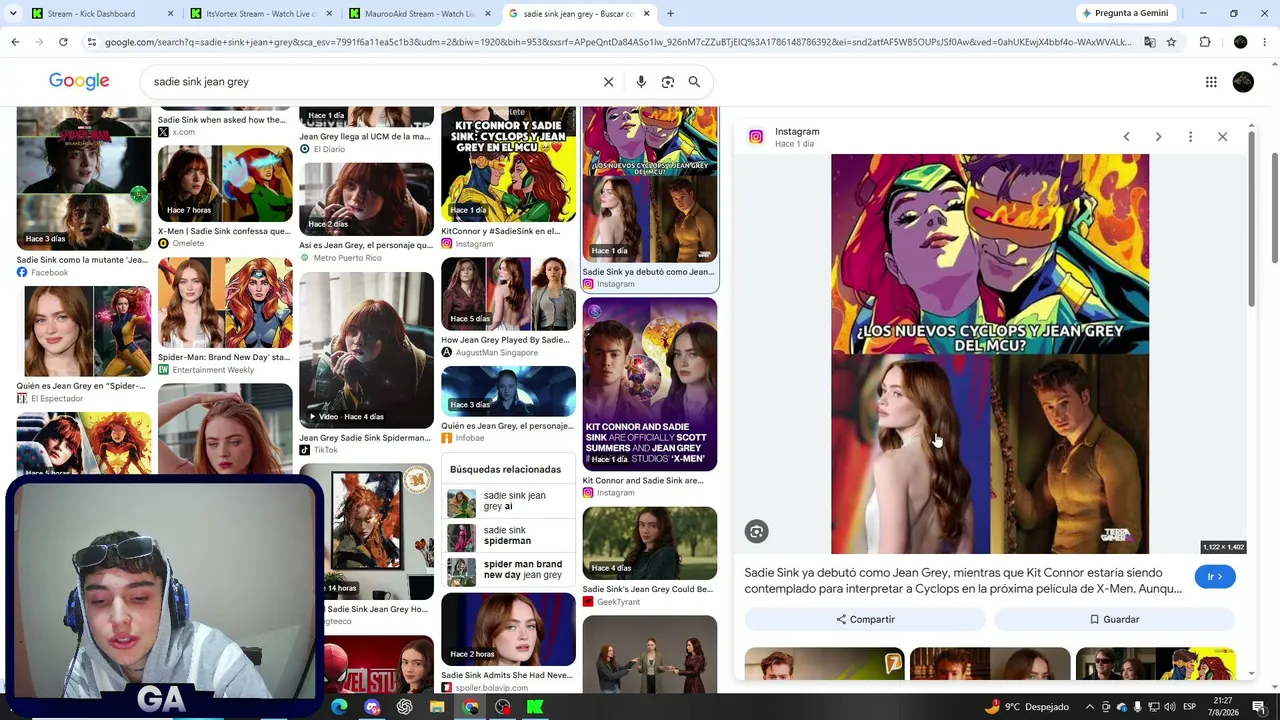Open the taskbar clock showing 21:27
Screen dimensions: 1280x720
click(x=1222, y=707)
